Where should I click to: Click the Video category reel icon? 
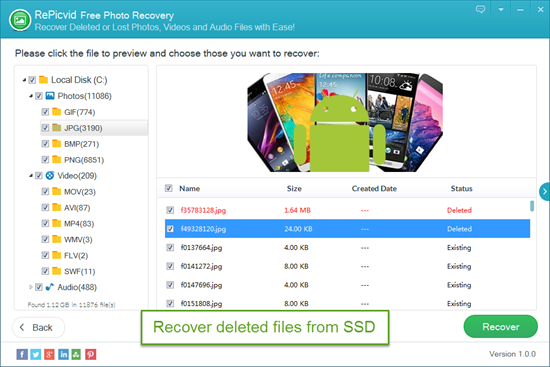point(50,175)
